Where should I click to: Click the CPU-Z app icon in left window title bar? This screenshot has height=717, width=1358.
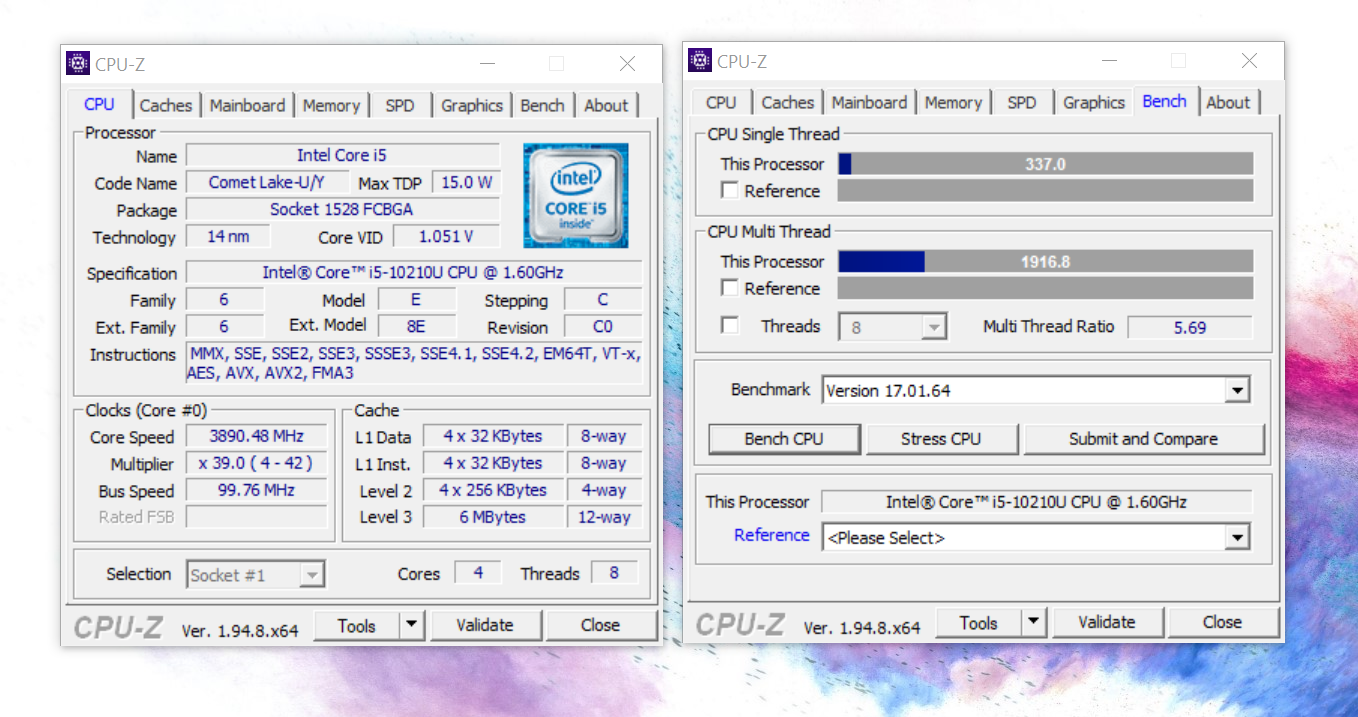coord(78,64)
